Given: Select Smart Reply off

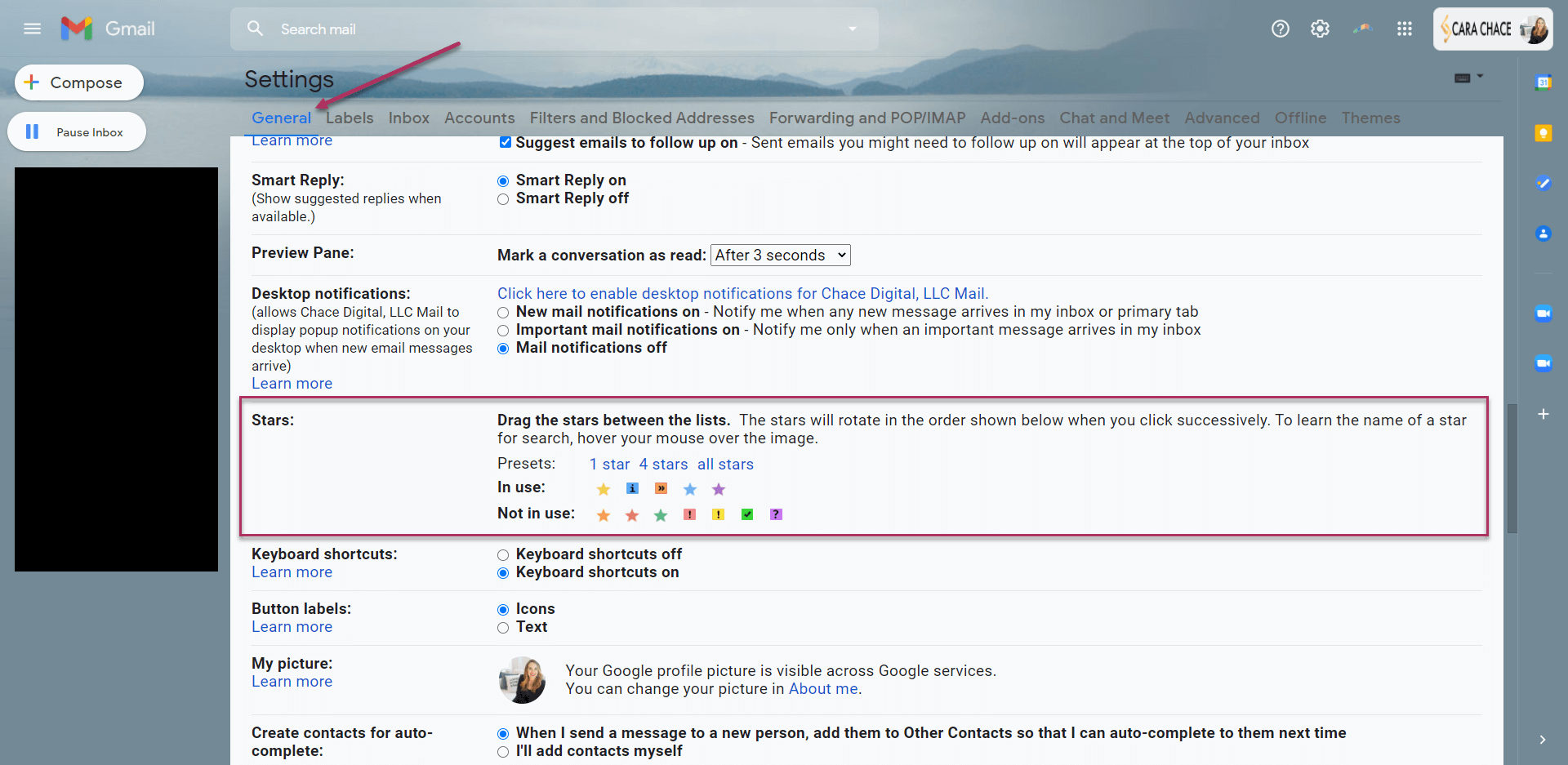Looking at the screenshot, I should coord(503,199).
